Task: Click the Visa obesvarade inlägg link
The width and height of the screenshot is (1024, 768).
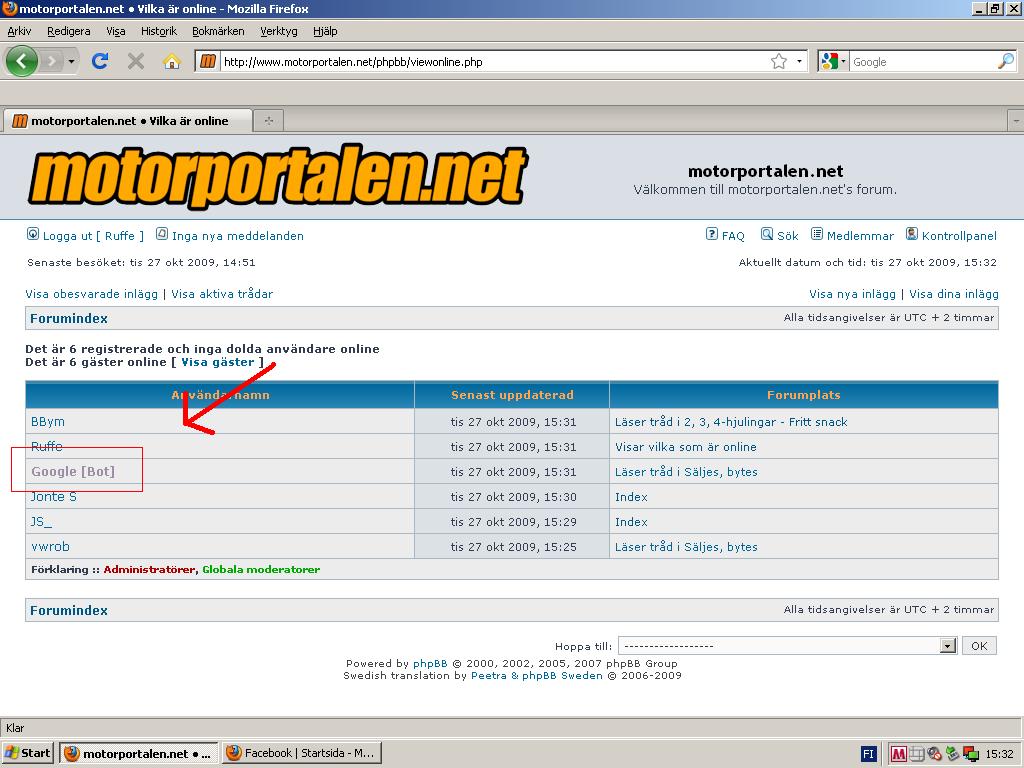Action: coord(91,294)
